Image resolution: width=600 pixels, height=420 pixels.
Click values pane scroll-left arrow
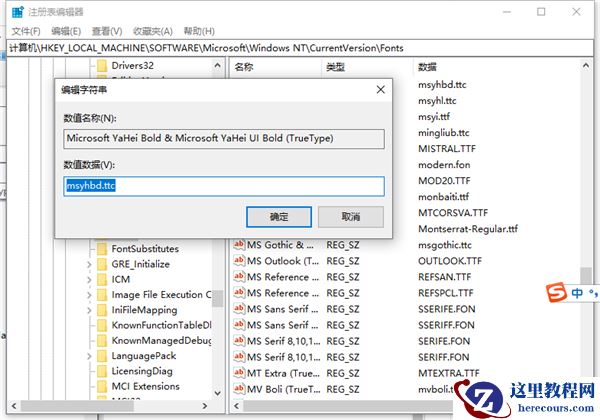point(236,406)
